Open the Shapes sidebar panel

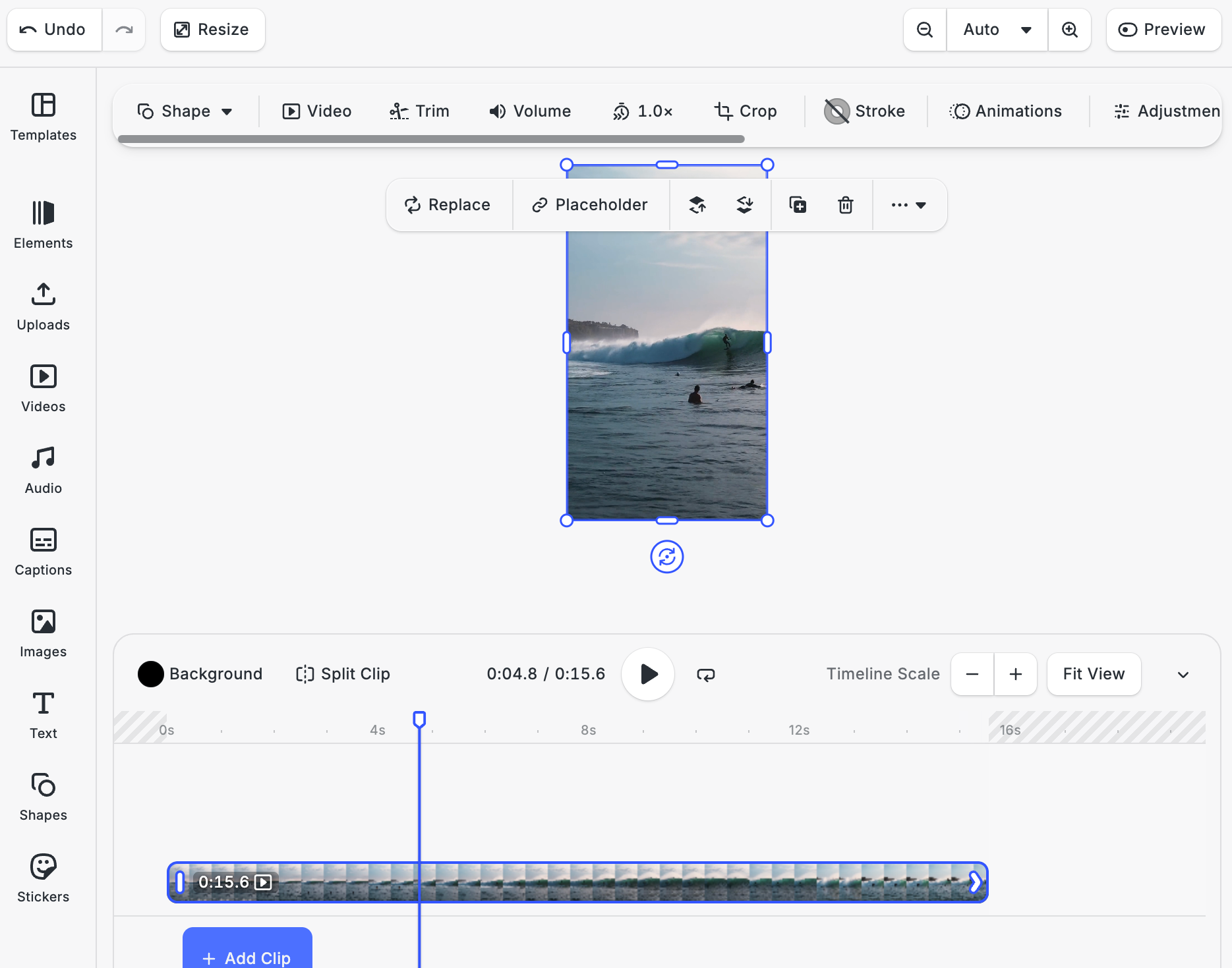point(44,797)
